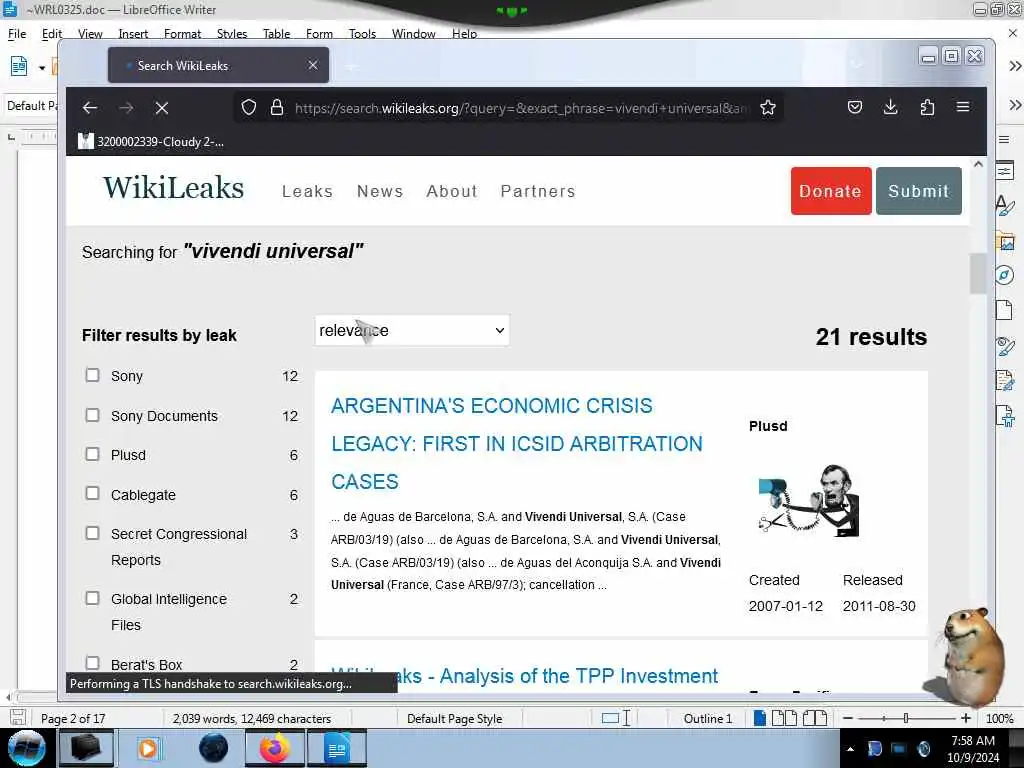This screenshot has height=768, width=1024.
Task: Open the relevance sort dropdown
Action: point(412,330)
